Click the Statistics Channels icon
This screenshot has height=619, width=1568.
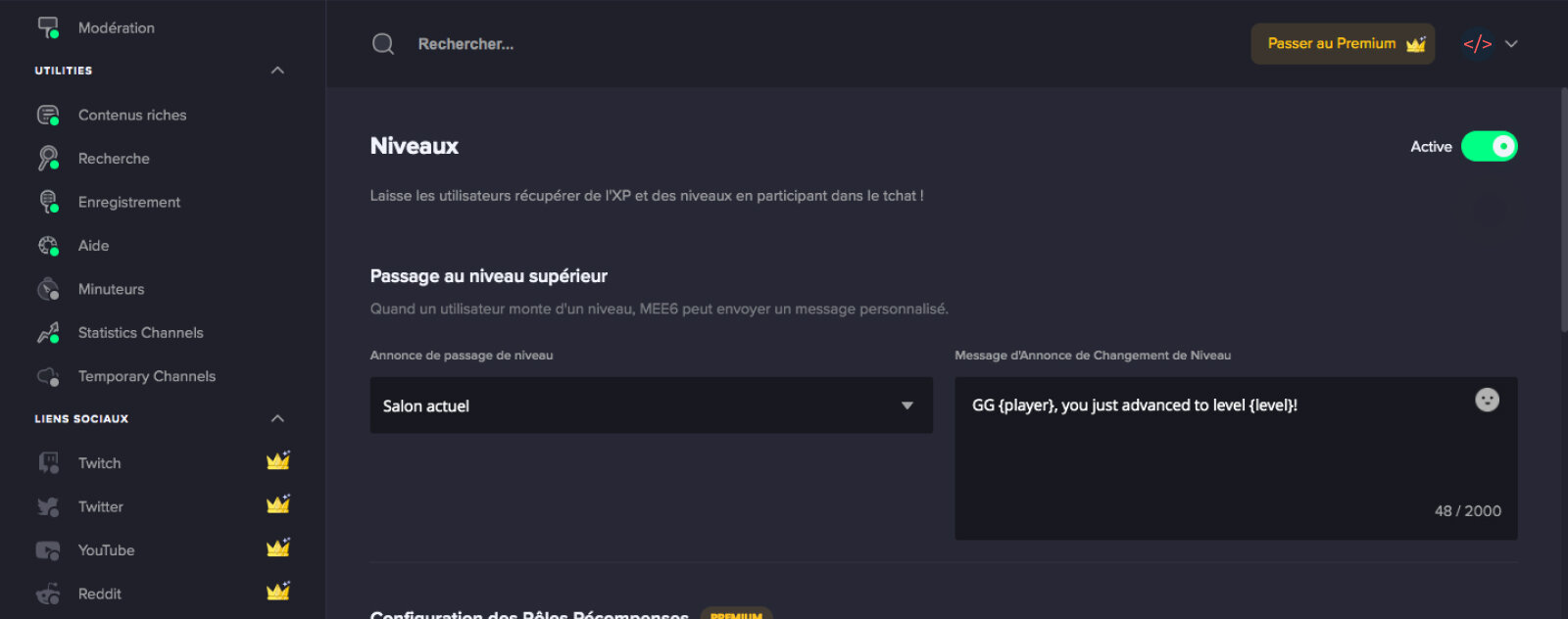(x=48, y=333)
